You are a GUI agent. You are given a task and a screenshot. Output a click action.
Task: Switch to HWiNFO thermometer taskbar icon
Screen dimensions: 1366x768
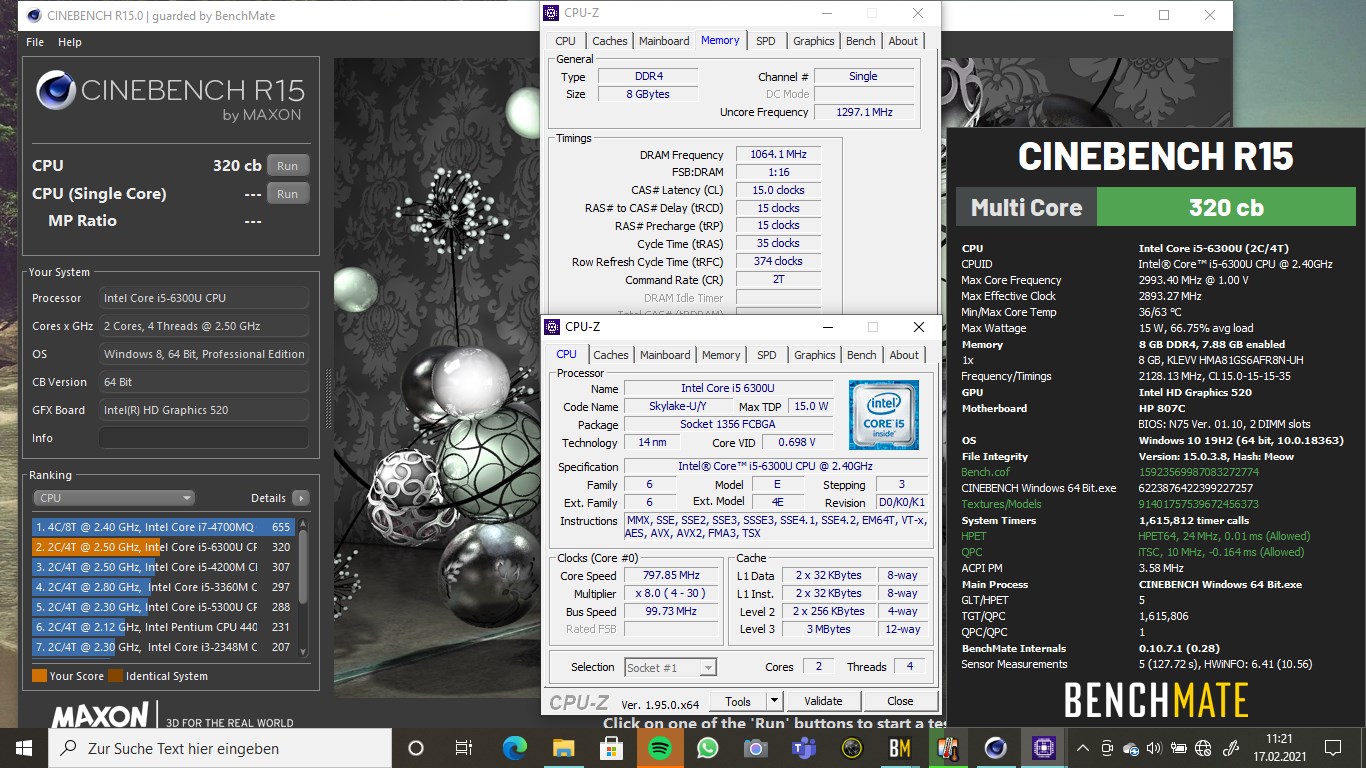click(x=947, y=748)
